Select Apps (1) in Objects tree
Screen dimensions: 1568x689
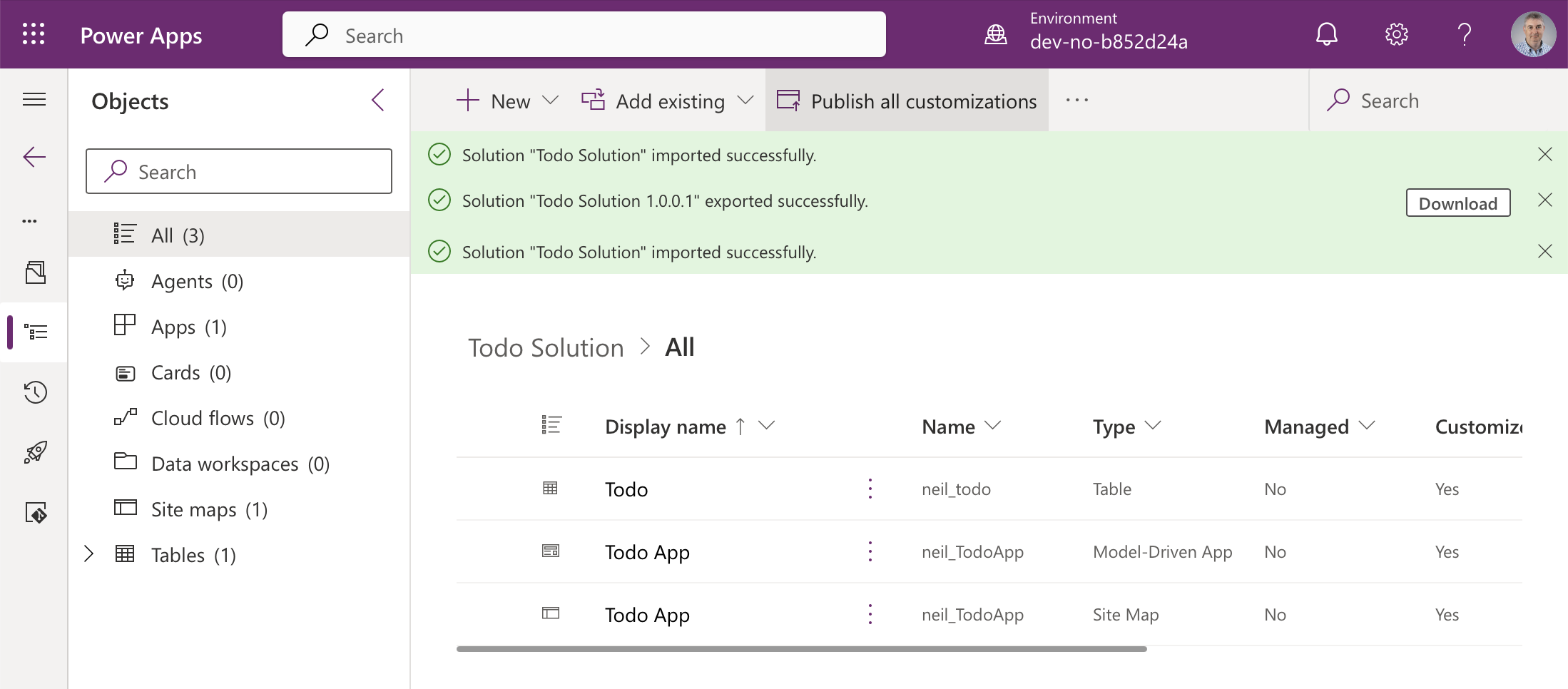[x=239, y=326]
